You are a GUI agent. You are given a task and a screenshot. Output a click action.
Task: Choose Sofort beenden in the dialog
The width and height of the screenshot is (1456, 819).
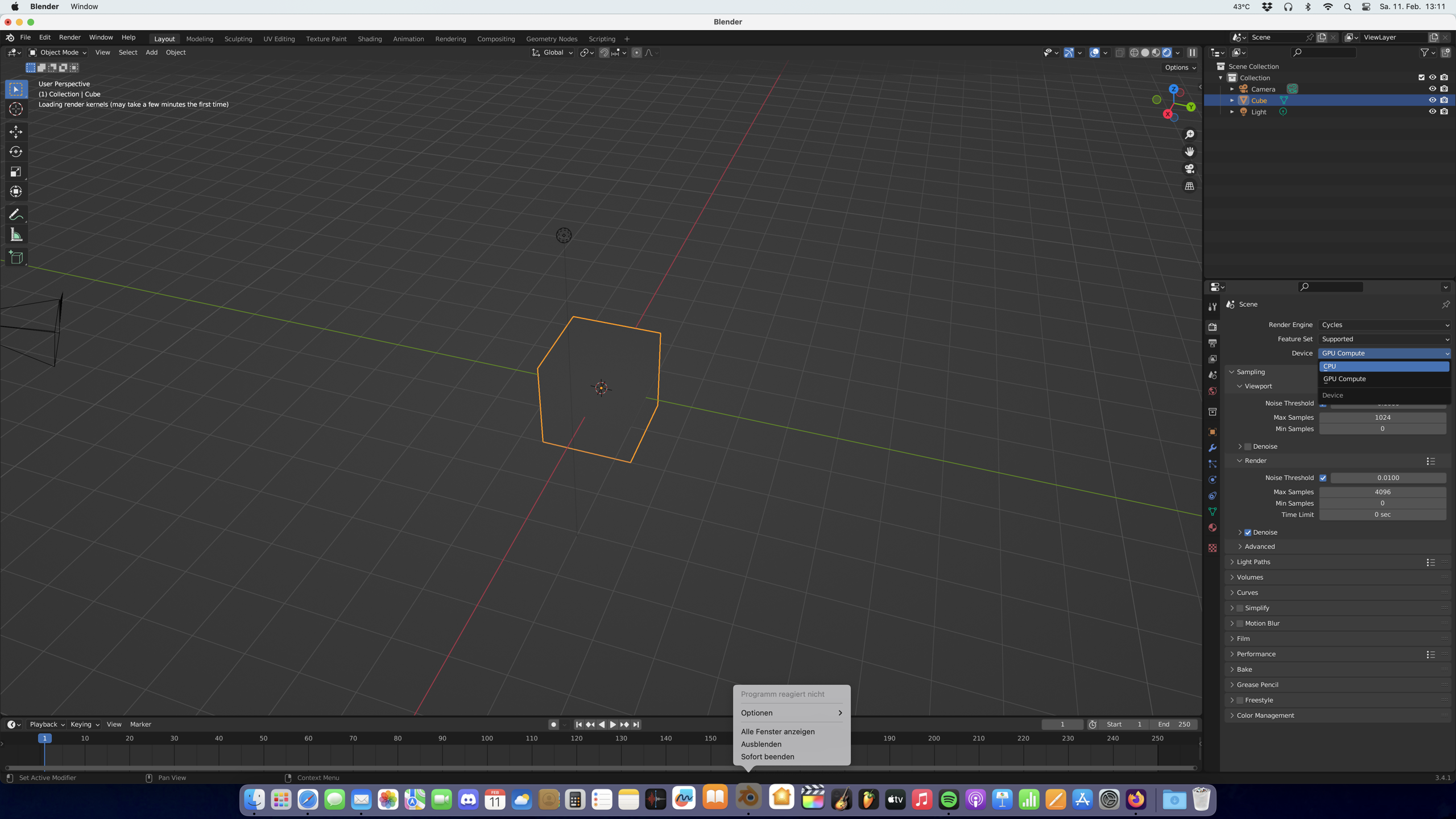point(767,756)
